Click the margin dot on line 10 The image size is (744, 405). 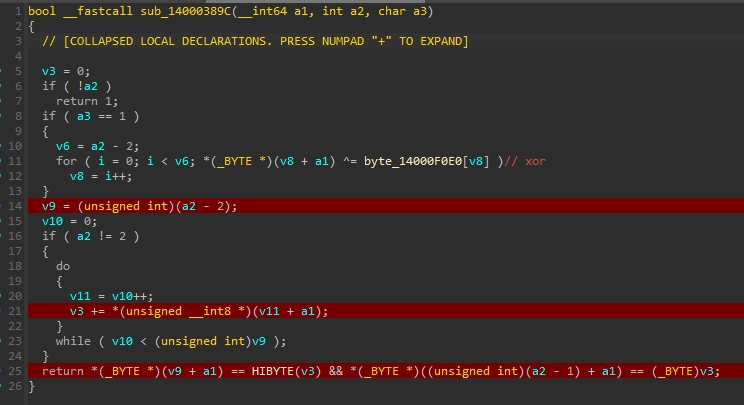(4, 146)
